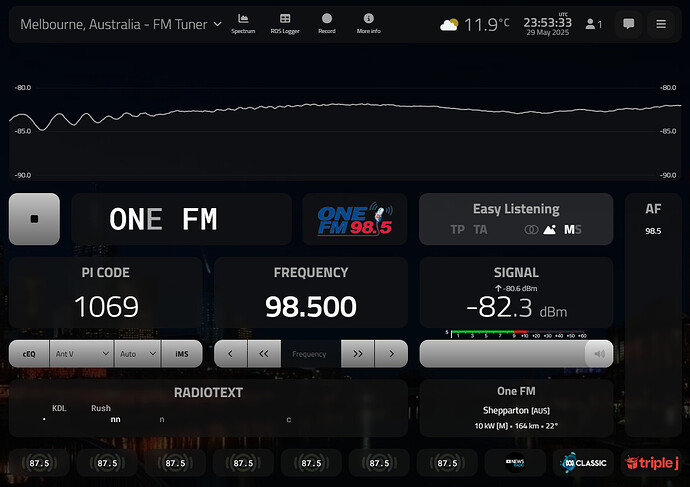The height and width of the screenshot is (487, 690).
Task: Open the Ant V antenna dropdown
Action: [82, 354]
